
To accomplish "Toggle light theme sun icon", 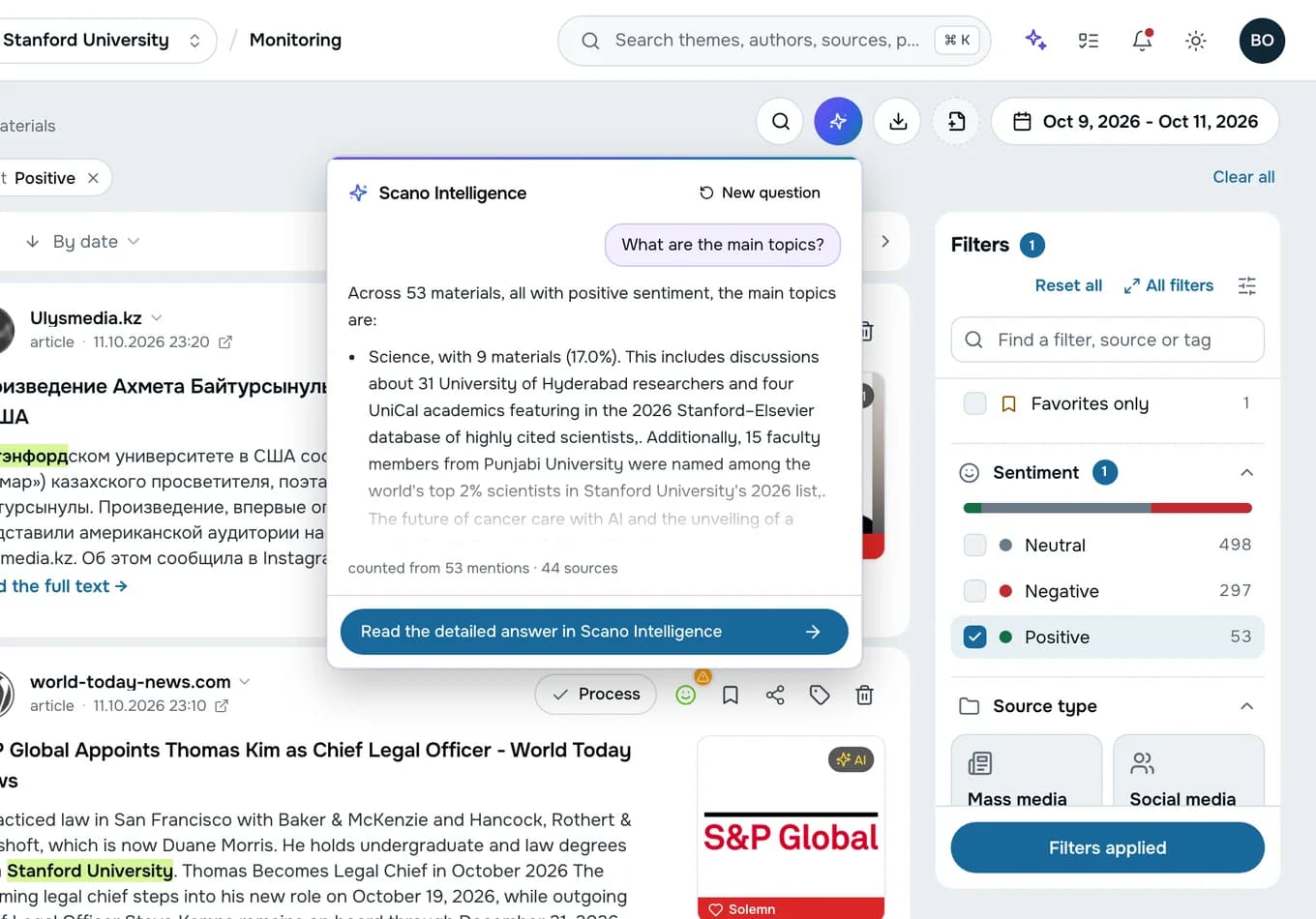I will point(1196,40).
